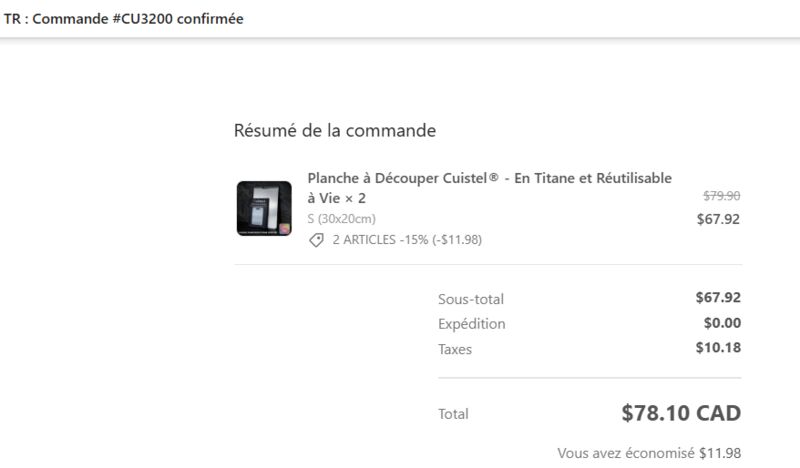Click the product title 'Planche à Découper Cuistel'
800x468 pixels.
[397, 178]
